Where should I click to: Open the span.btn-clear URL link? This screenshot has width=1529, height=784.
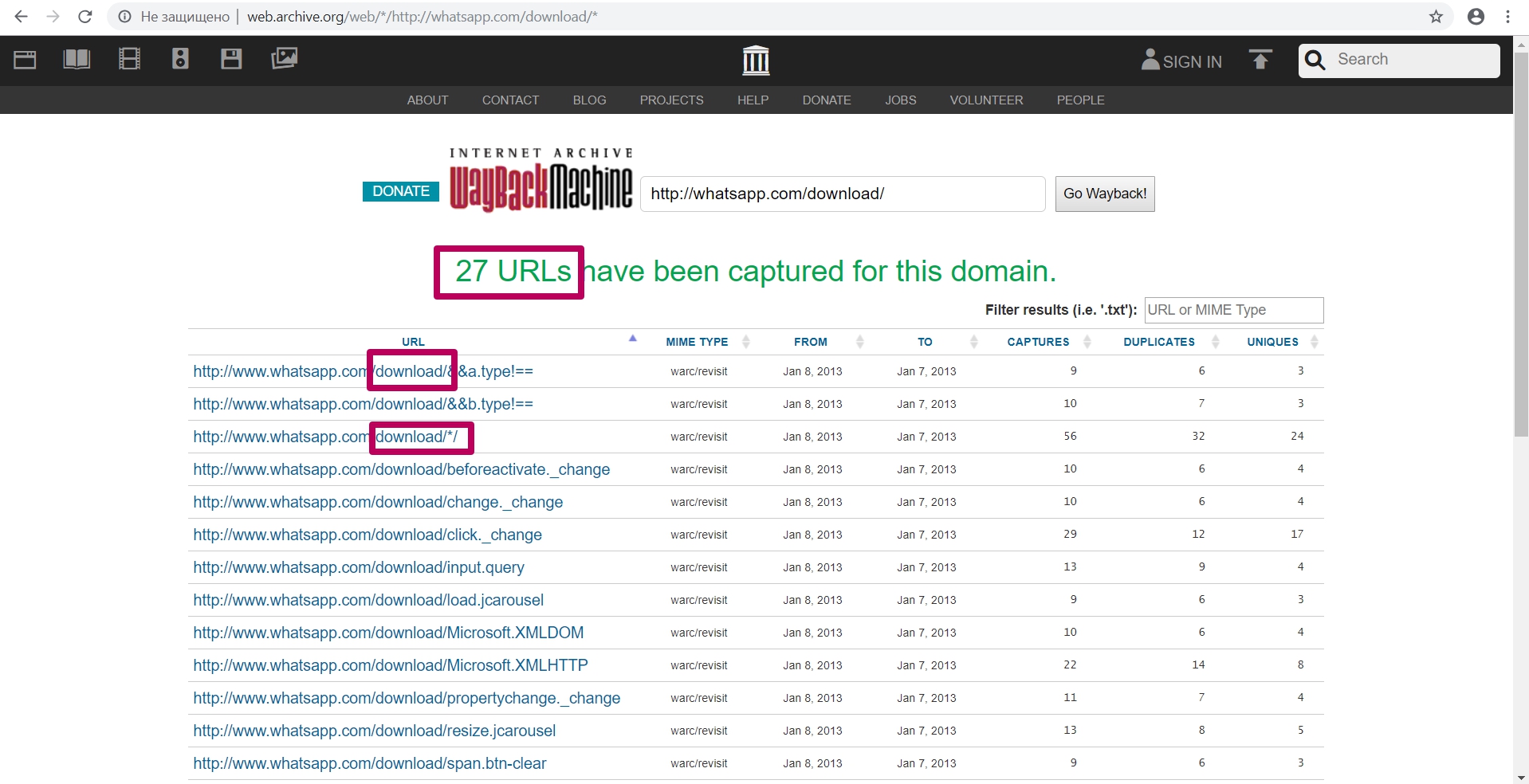370,763
